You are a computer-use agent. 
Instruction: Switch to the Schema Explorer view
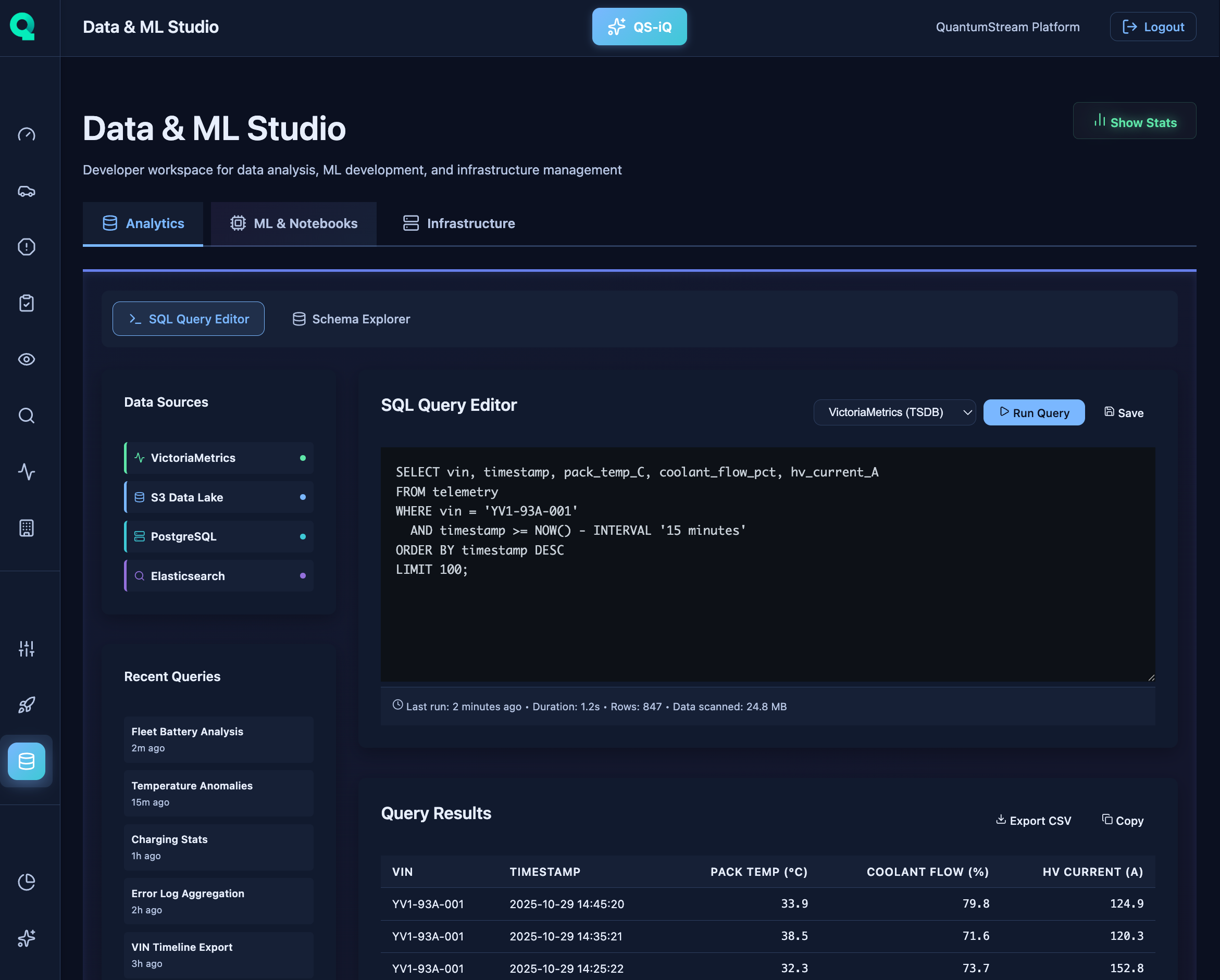point(350,319)
